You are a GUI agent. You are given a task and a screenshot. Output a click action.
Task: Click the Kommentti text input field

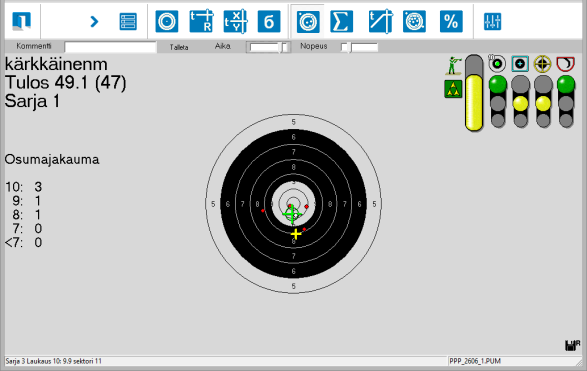pyautogui.click(x=110, y=47)
